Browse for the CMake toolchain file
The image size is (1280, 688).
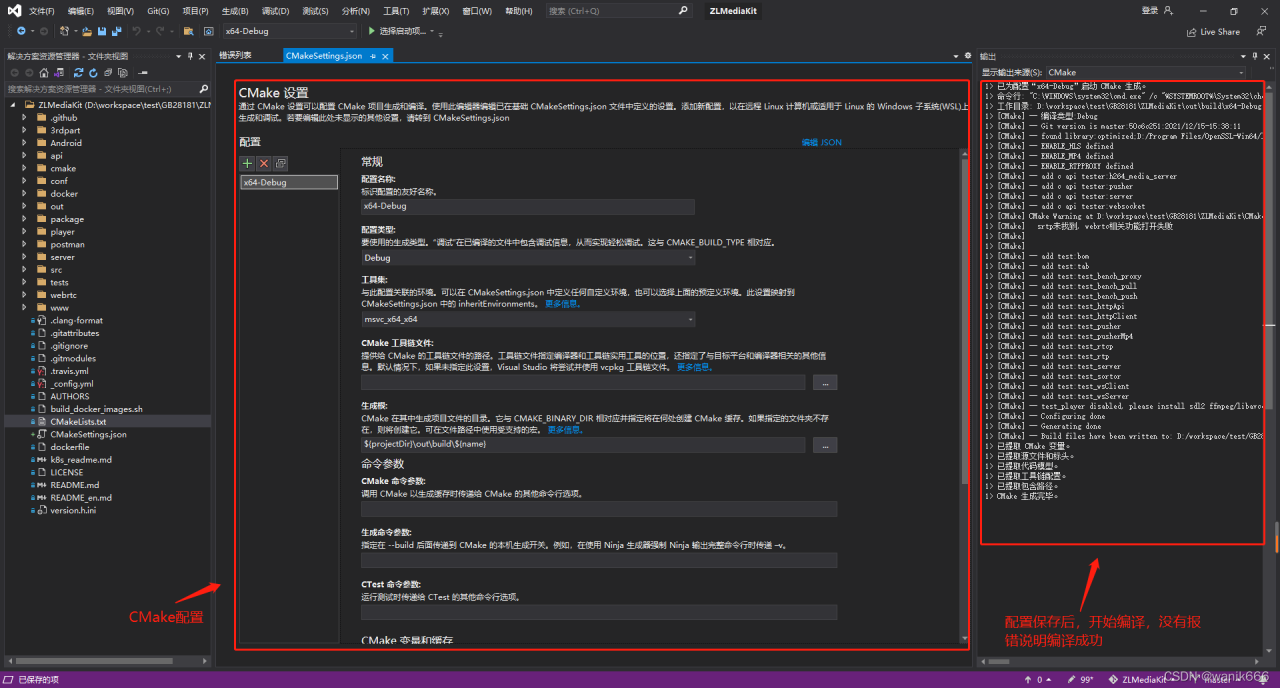click(824, 382)
